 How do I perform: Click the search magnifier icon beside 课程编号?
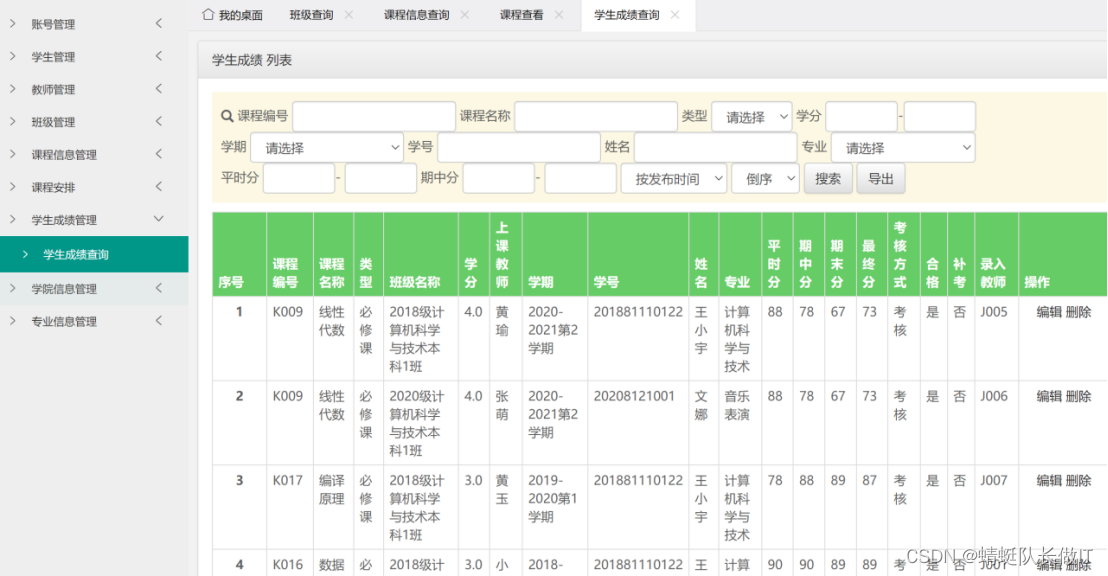click(227, 116)
